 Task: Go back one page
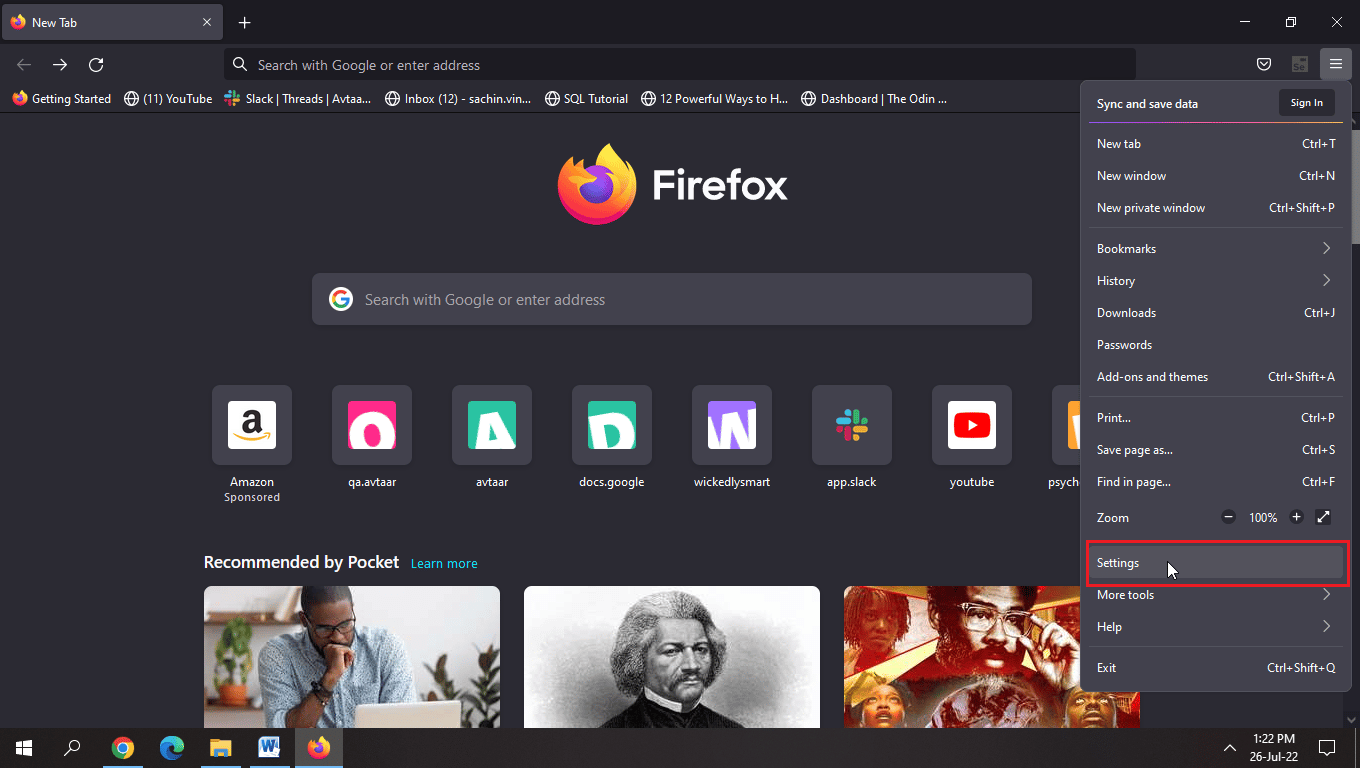coord(24,65)
